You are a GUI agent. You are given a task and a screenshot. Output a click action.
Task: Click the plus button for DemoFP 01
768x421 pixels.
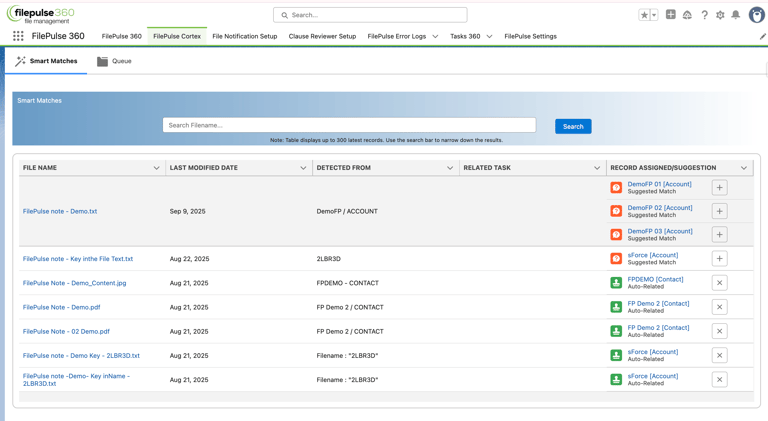(x=720, y=187)
